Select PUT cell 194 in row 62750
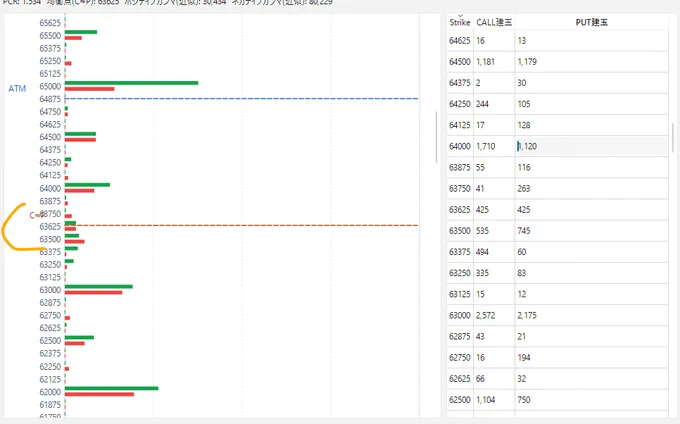 524,358
